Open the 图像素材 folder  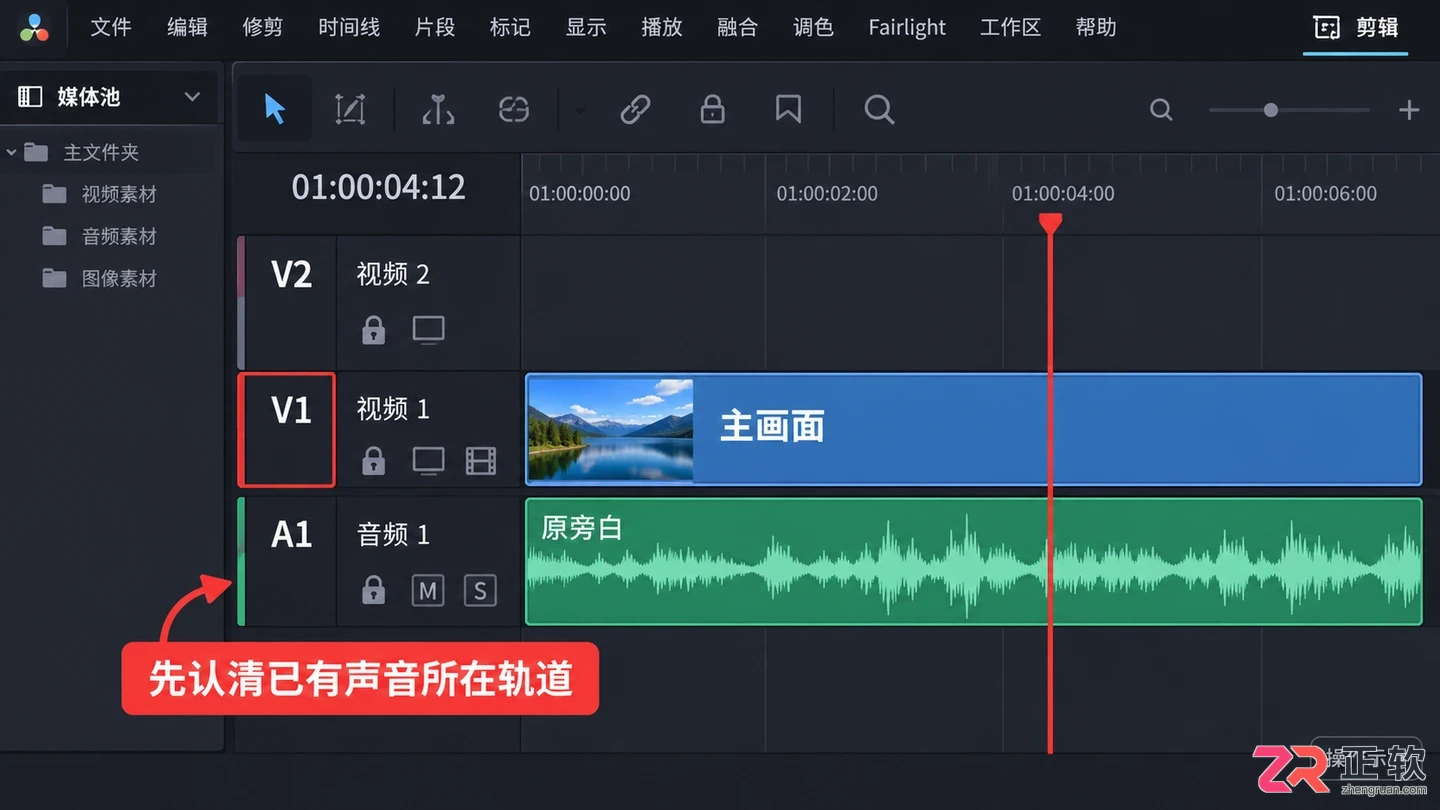tap(100, 278)
